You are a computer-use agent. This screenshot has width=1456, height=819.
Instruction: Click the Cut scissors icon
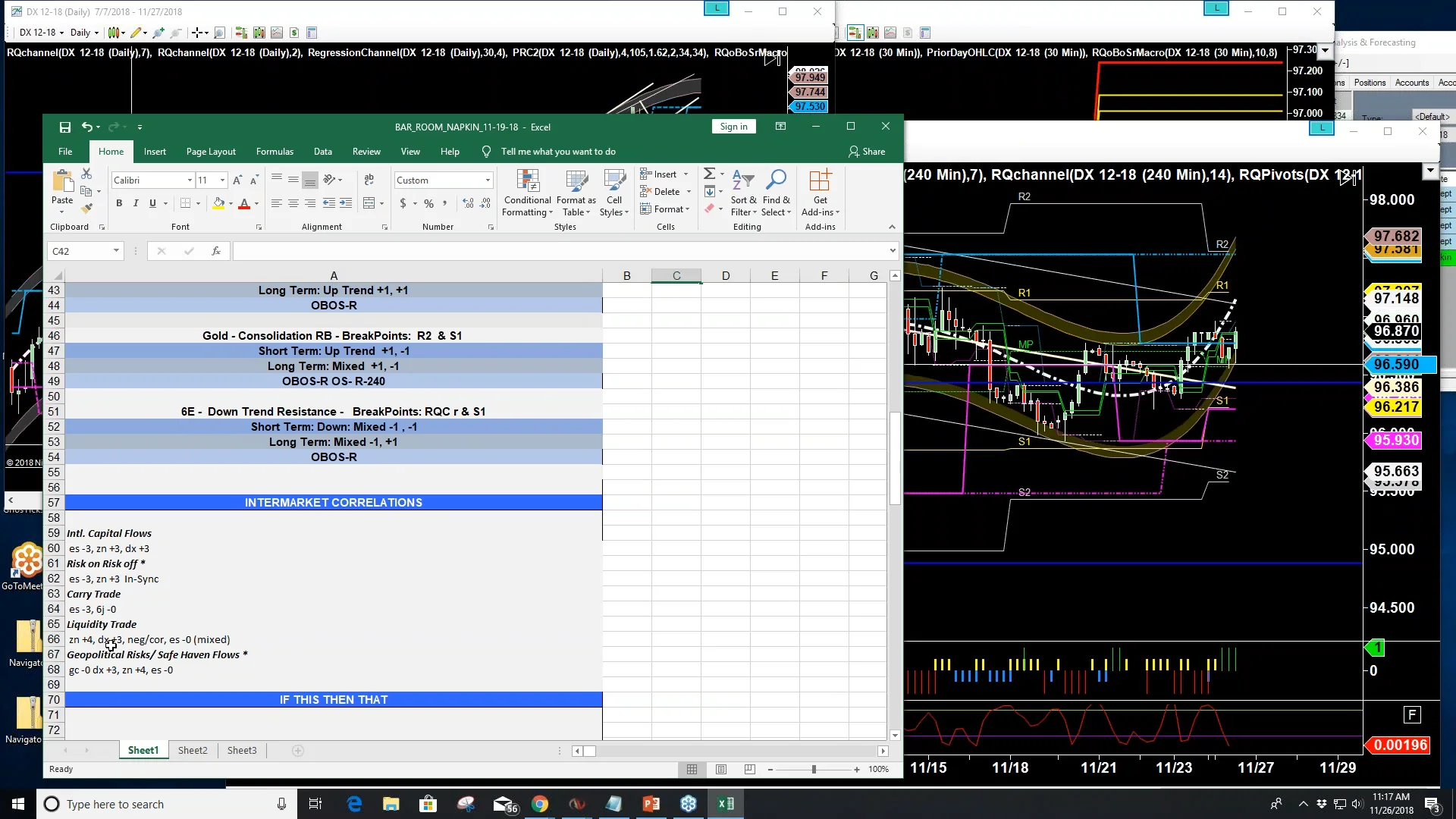pos(86,174)
